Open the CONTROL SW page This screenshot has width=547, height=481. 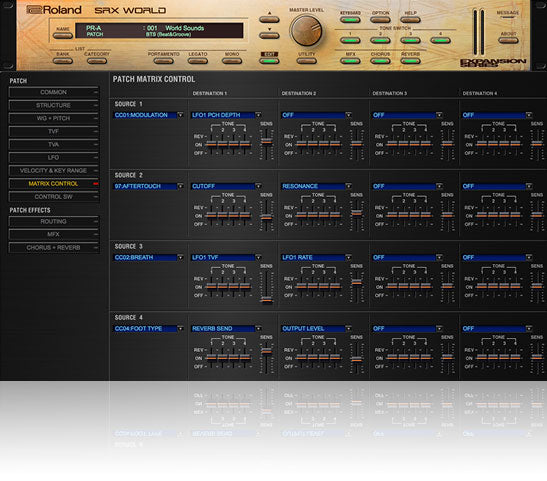click(54, 197)
